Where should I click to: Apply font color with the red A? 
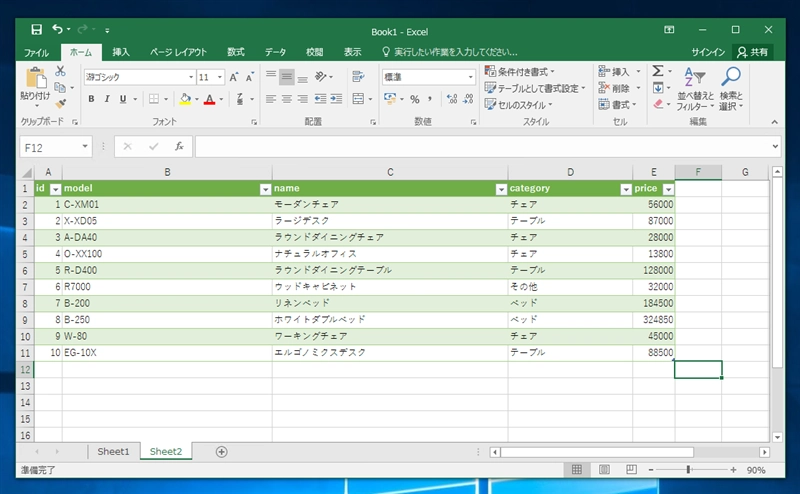(209, 99)
